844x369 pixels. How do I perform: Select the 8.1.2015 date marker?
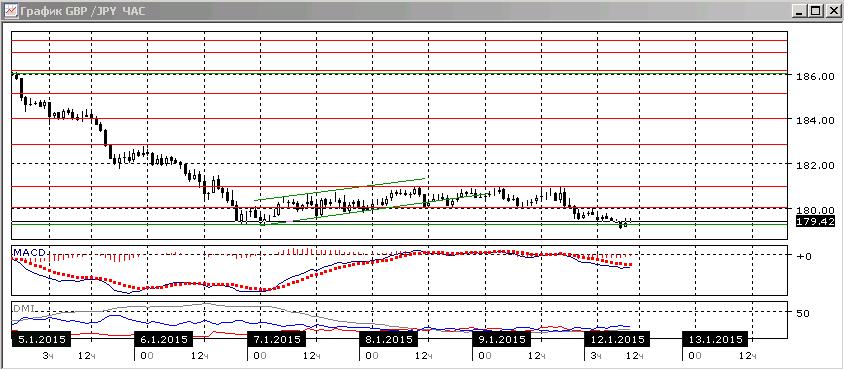[x=389, y=339]
